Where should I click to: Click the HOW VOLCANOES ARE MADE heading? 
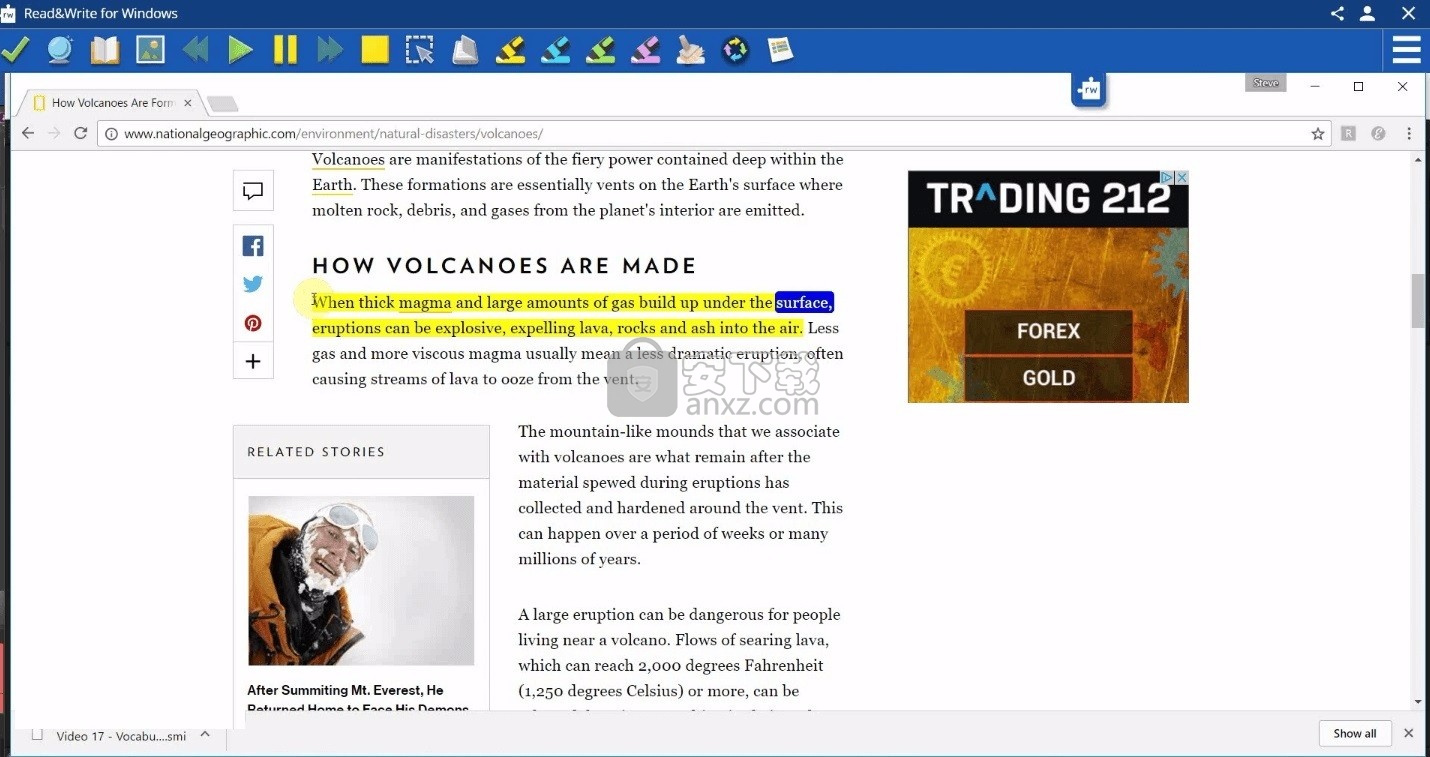point(504,266)
